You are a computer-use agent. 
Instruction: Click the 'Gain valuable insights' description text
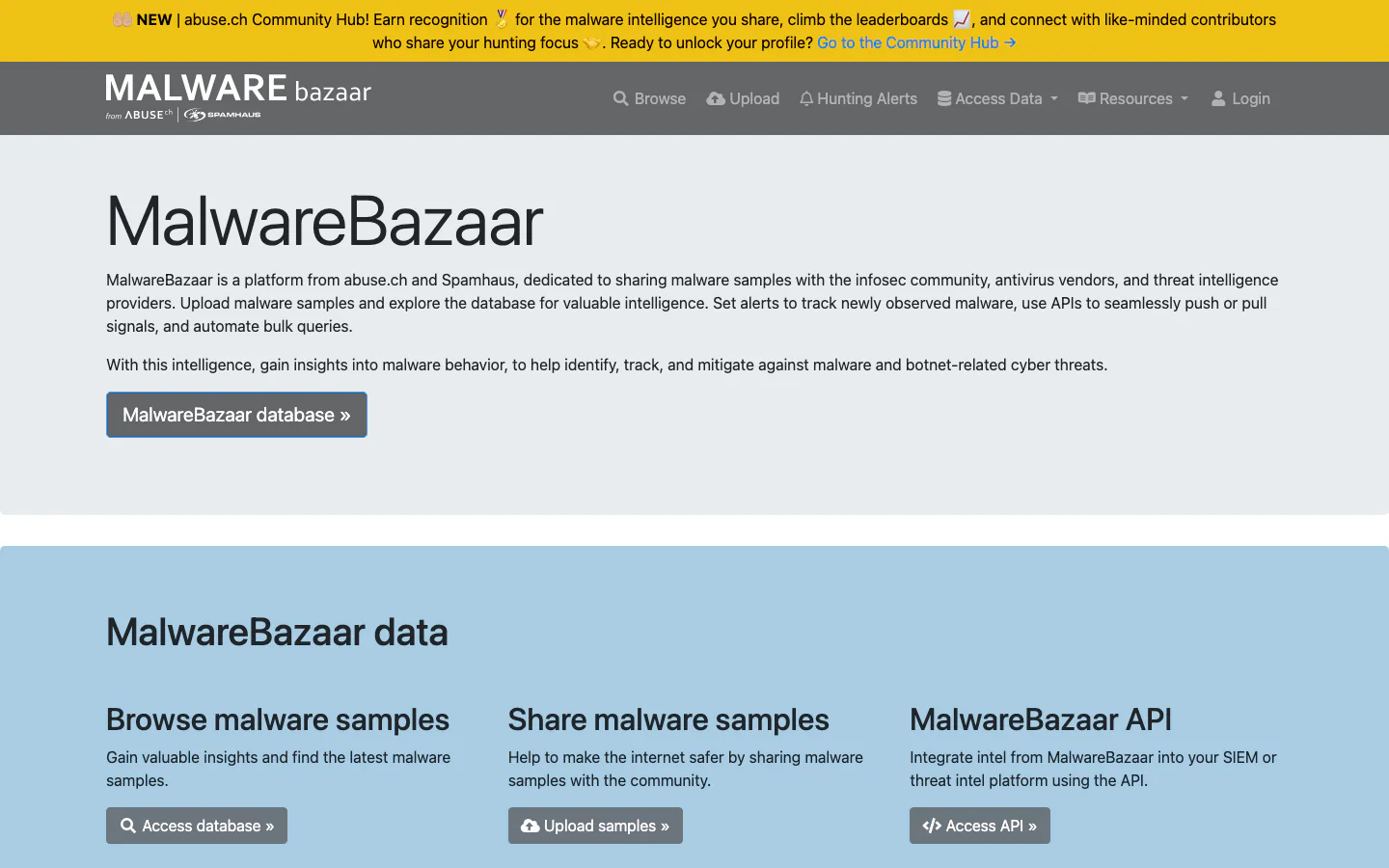click(x=279, y=769)
